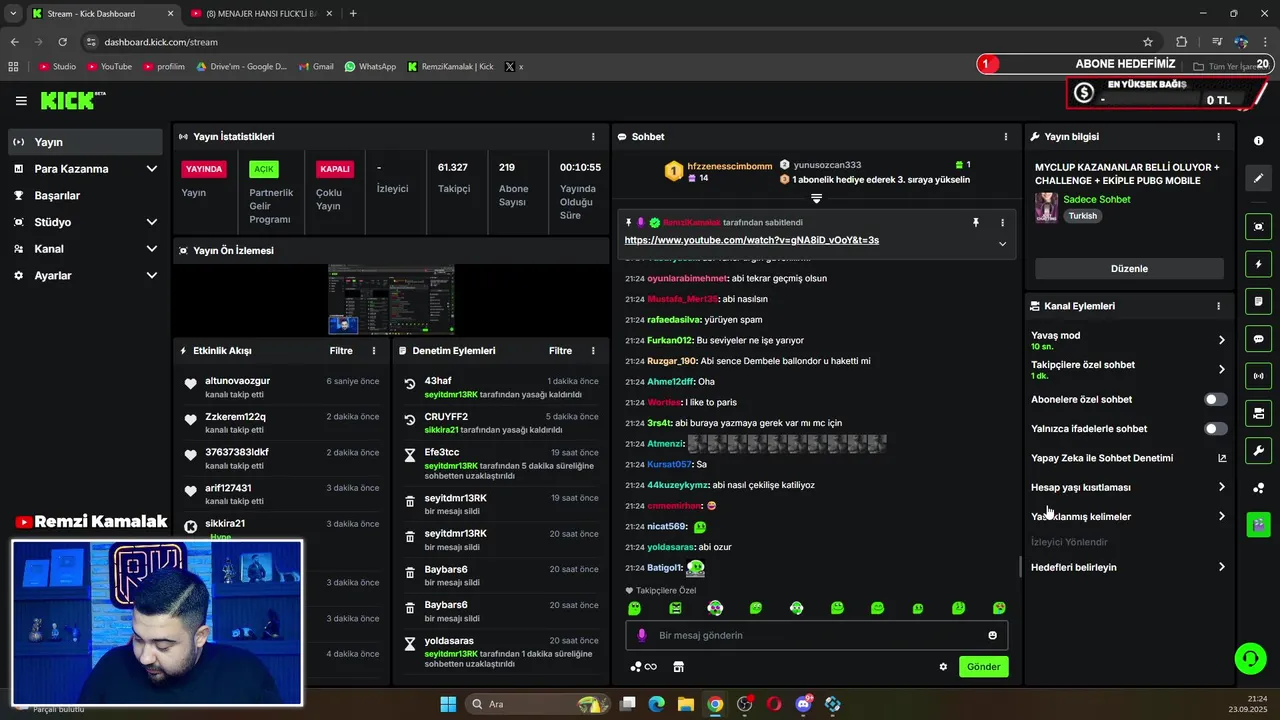Open Hesap yaşı kısıtlaması settings
The width and height of the screenshot is (1280, 720).
click(1128, 487)
